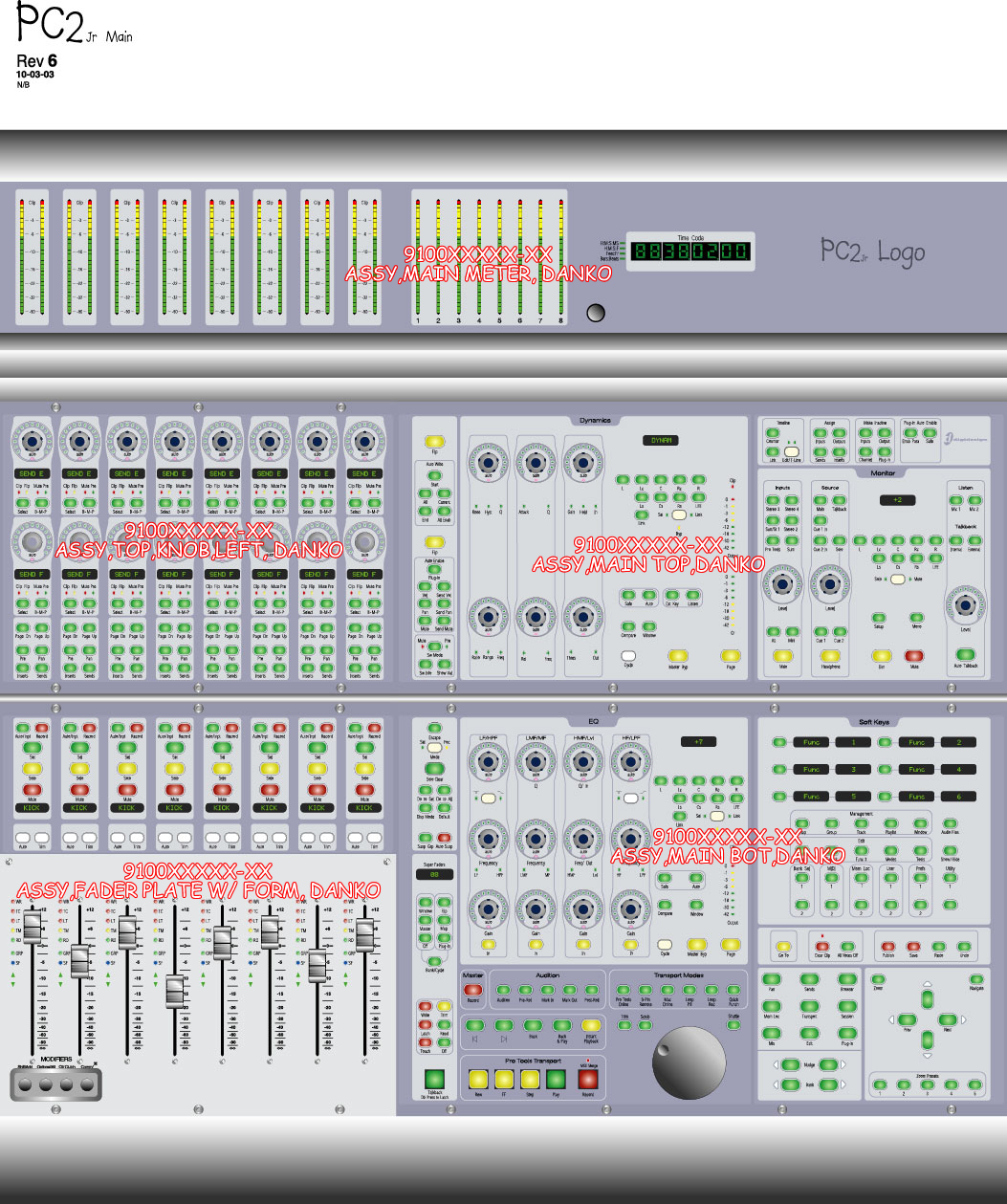This screenshot has height=1204, width=1007.
Task: Select Mic 1 under Listen
Action: coord(956,500)
